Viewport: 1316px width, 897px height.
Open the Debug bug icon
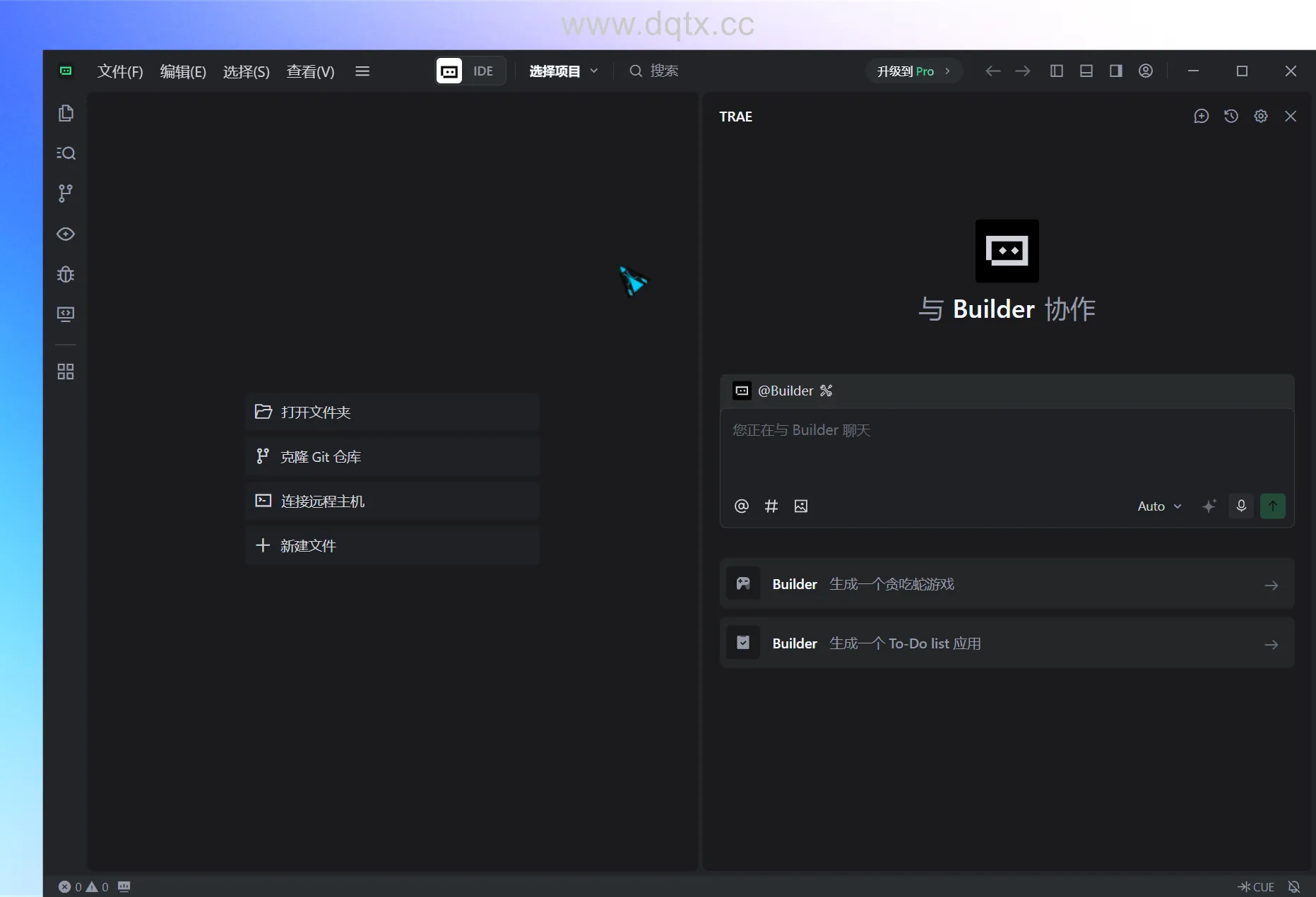pos(66,274)
